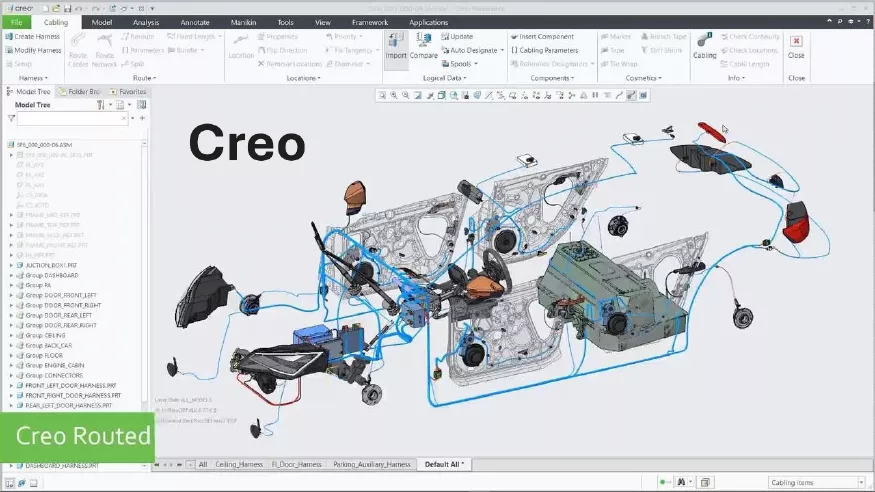Minimize the ribbon with the up arrow
Viewport: 875px width, 492px height.
829,22
